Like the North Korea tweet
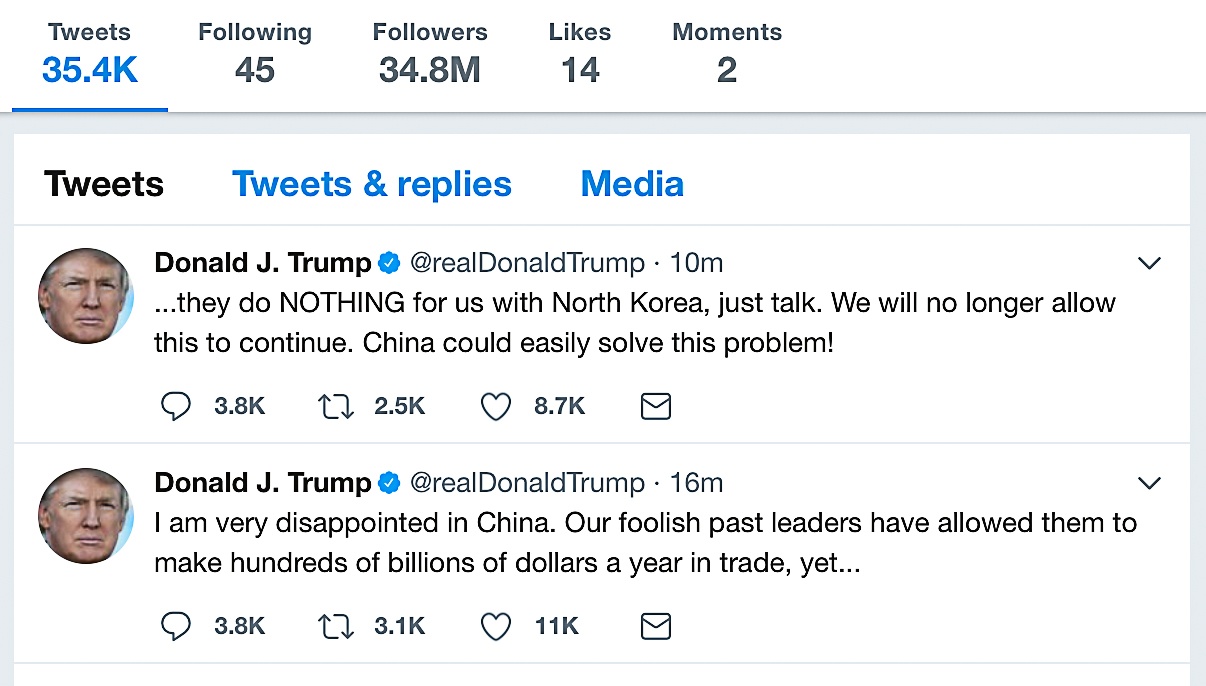The height and width of the screenshot is (686, 1206). 495,406
